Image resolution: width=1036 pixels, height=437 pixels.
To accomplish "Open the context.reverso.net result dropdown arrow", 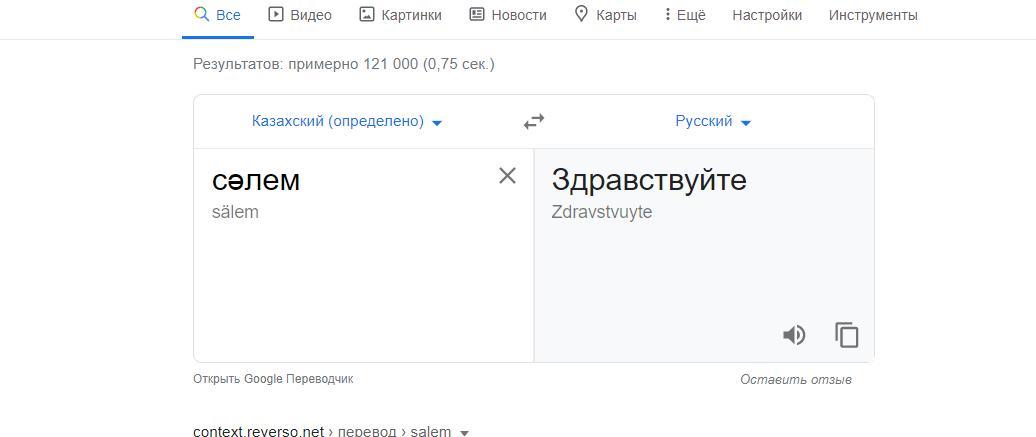I will pyautogui.click(x=464, y=433).
